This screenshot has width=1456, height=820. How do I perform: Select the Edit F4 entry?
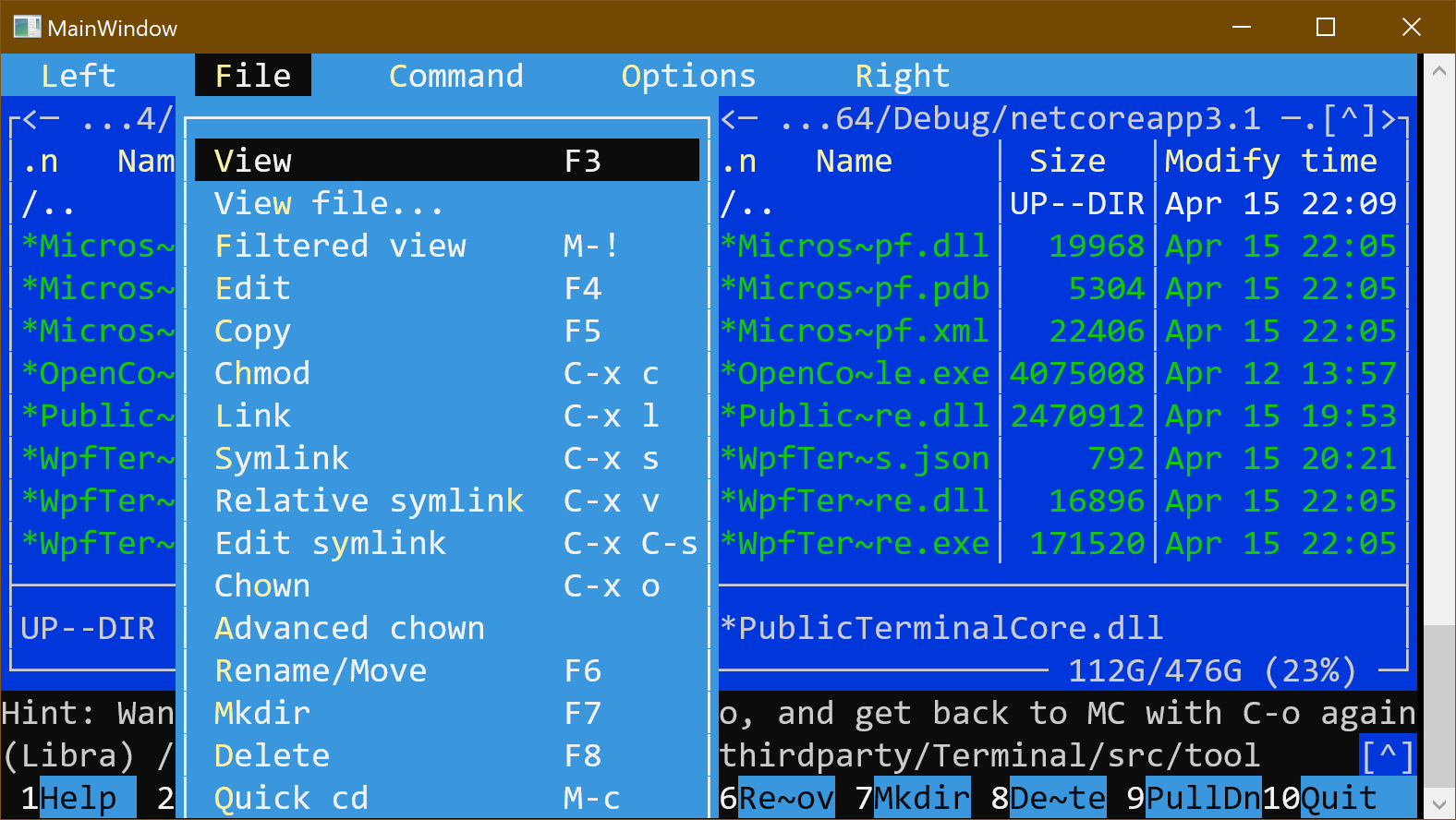pos(447,287)
